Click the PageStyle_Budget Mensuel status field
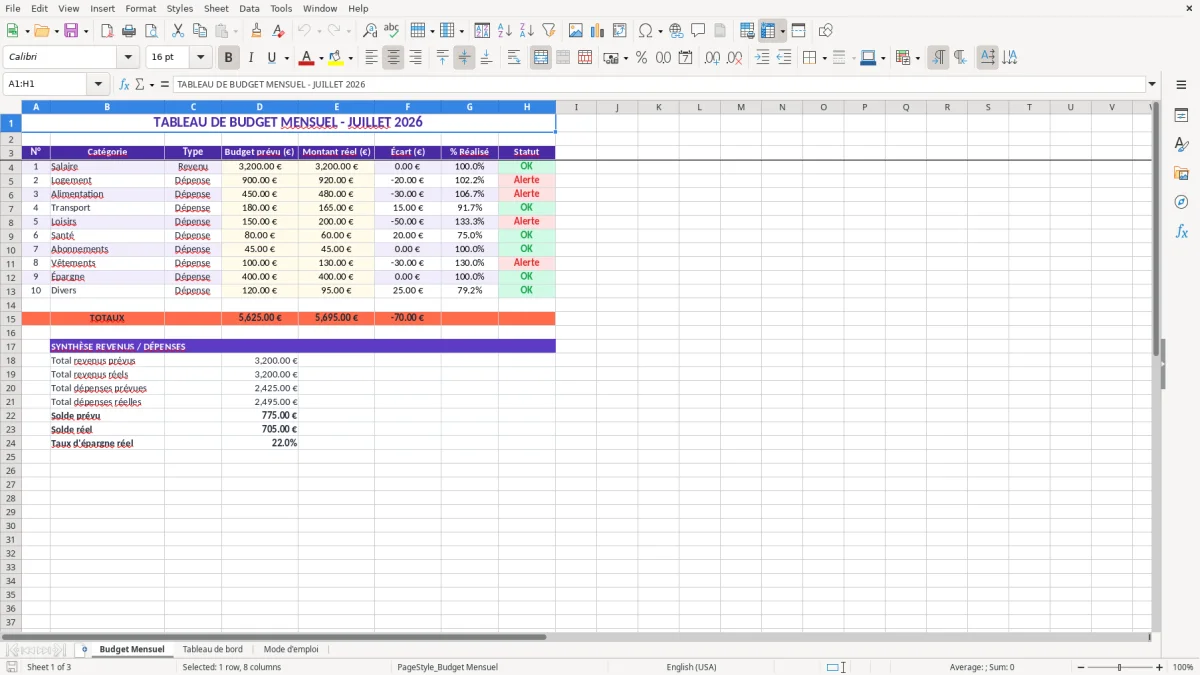The image size is (1200, 675). pos(447,667)
